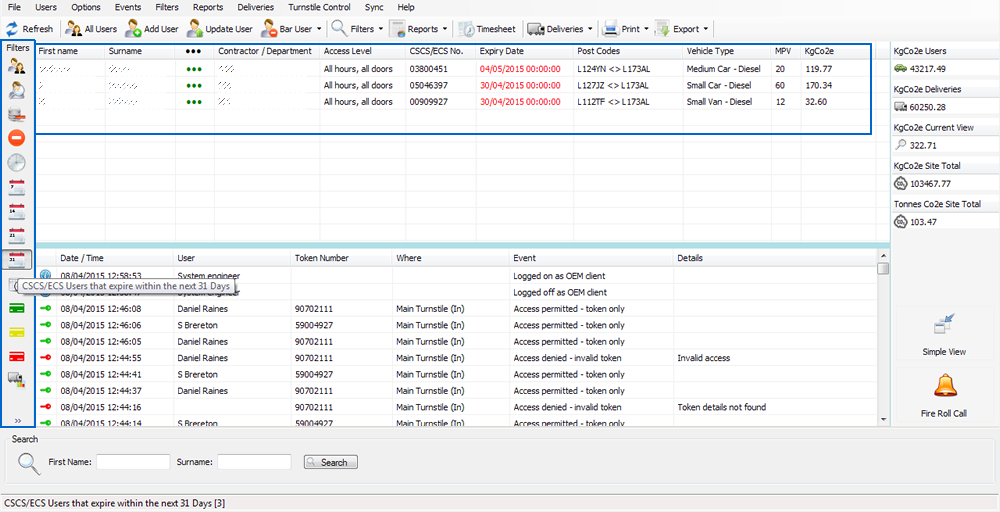Click the yellow card filter icon
The height and width of the screenshot is (512, 1000).
pyautogui.click(x=17, y=332)
